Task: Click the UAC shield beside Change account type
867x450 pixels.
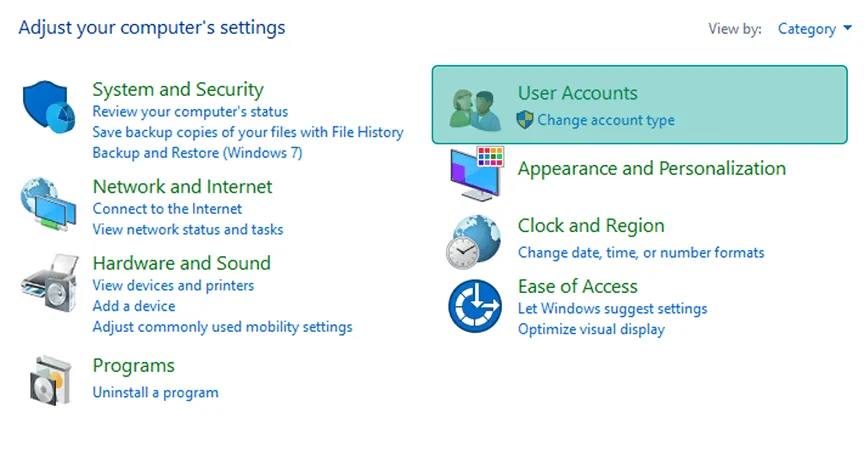Action: pyautogui.click(x=525, y=120)
